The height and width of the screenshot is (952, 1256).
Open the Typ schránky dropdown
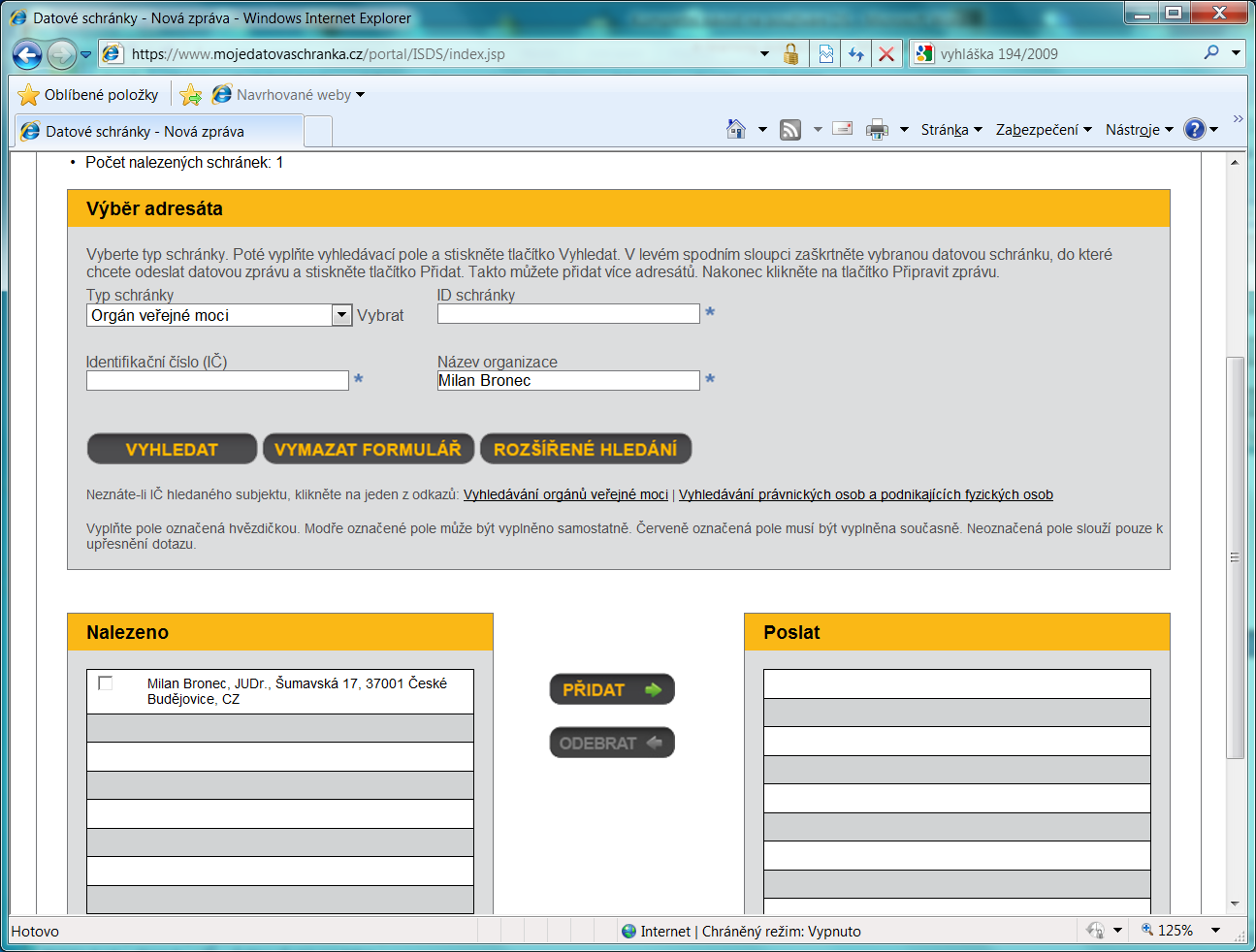(x=219, y=315)
